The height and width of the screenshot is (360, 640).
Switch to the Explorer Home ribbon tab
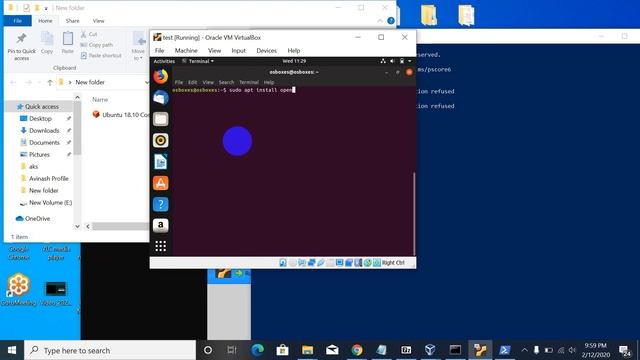(x=45, y=21)
